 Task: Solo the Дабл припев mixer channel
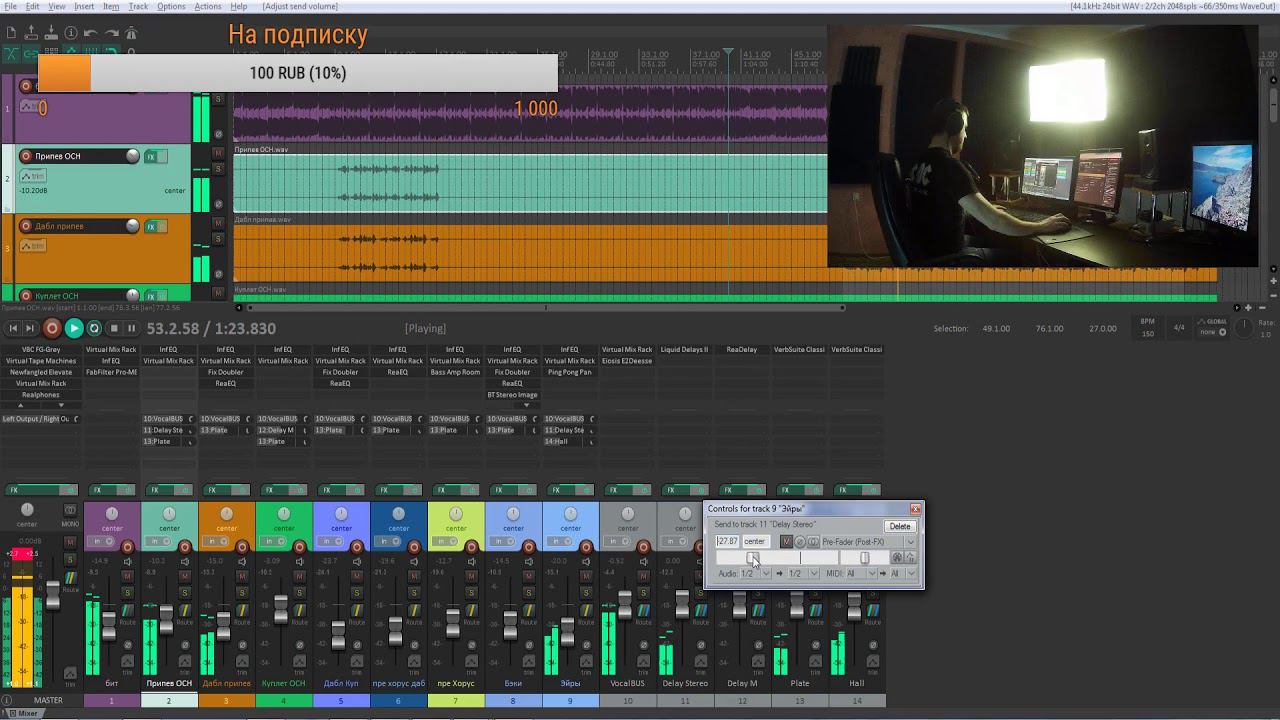coord(241,594)
